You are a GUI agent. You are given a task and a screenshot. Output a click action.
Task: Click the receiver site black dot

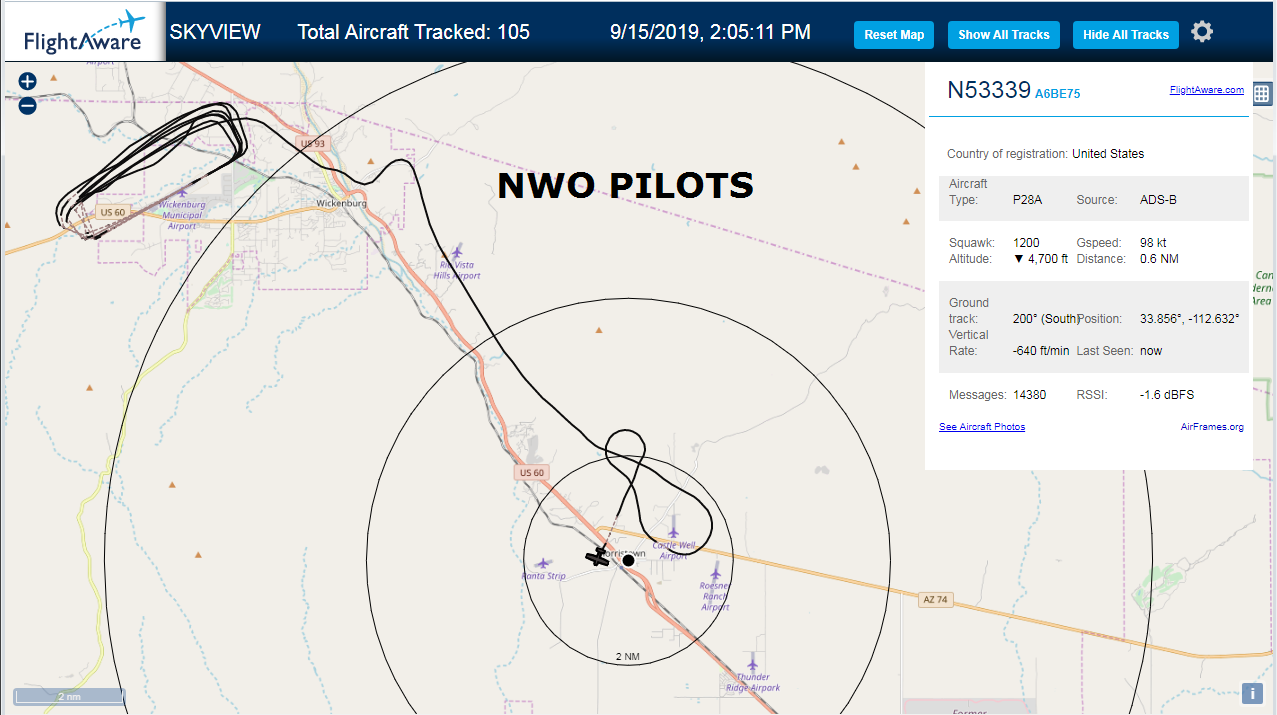point(628,561)
